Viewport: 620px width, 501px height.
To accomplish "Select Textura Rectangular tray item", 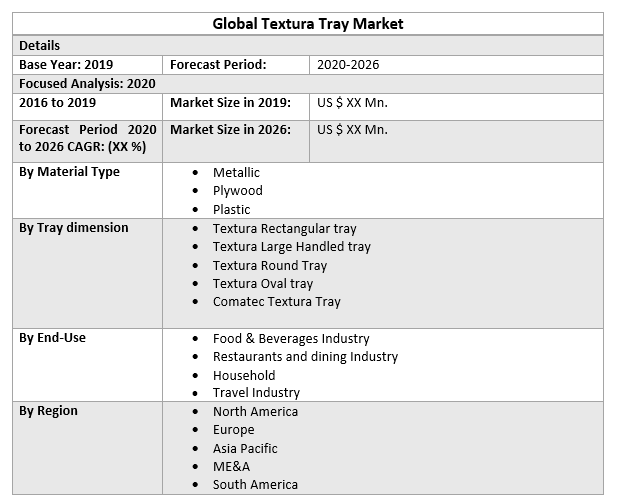I will point(284,229).
